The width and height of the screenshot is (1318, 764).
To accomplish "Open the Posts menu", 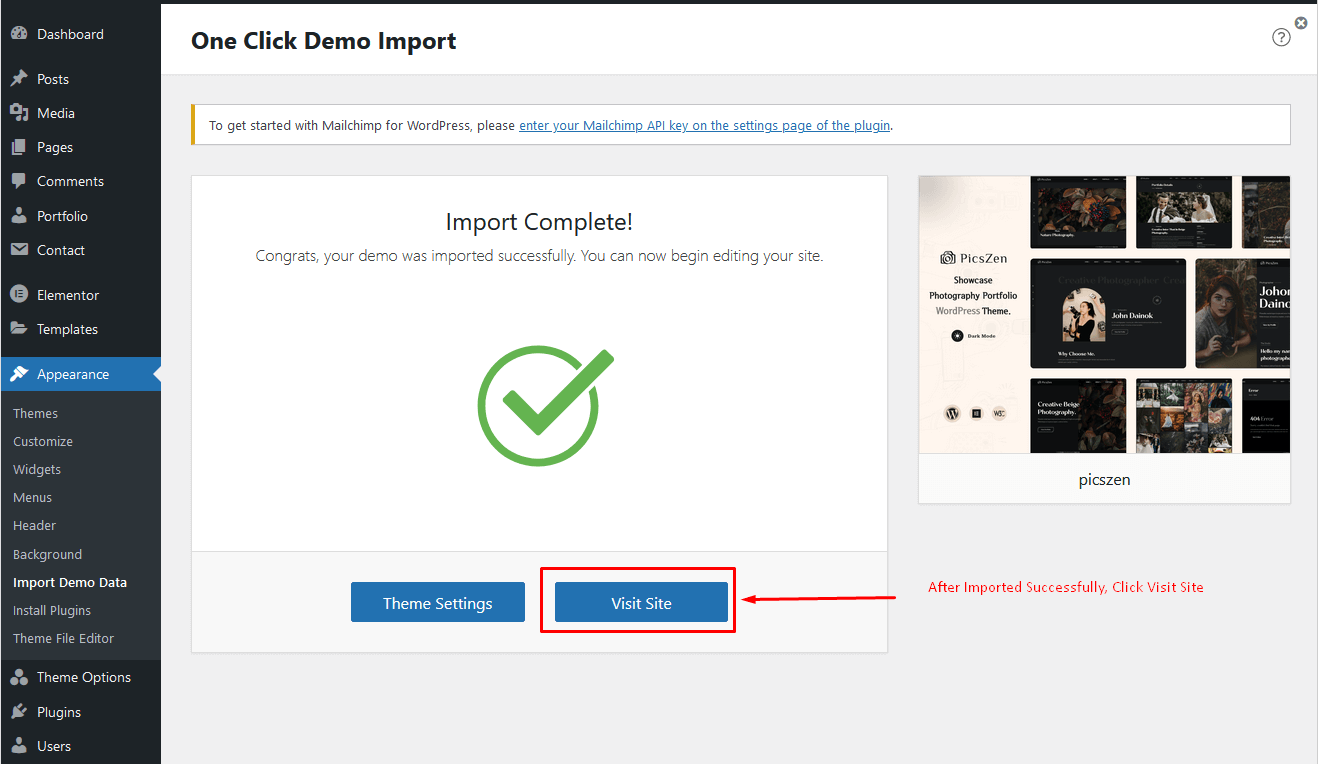I will pos(53,79).
